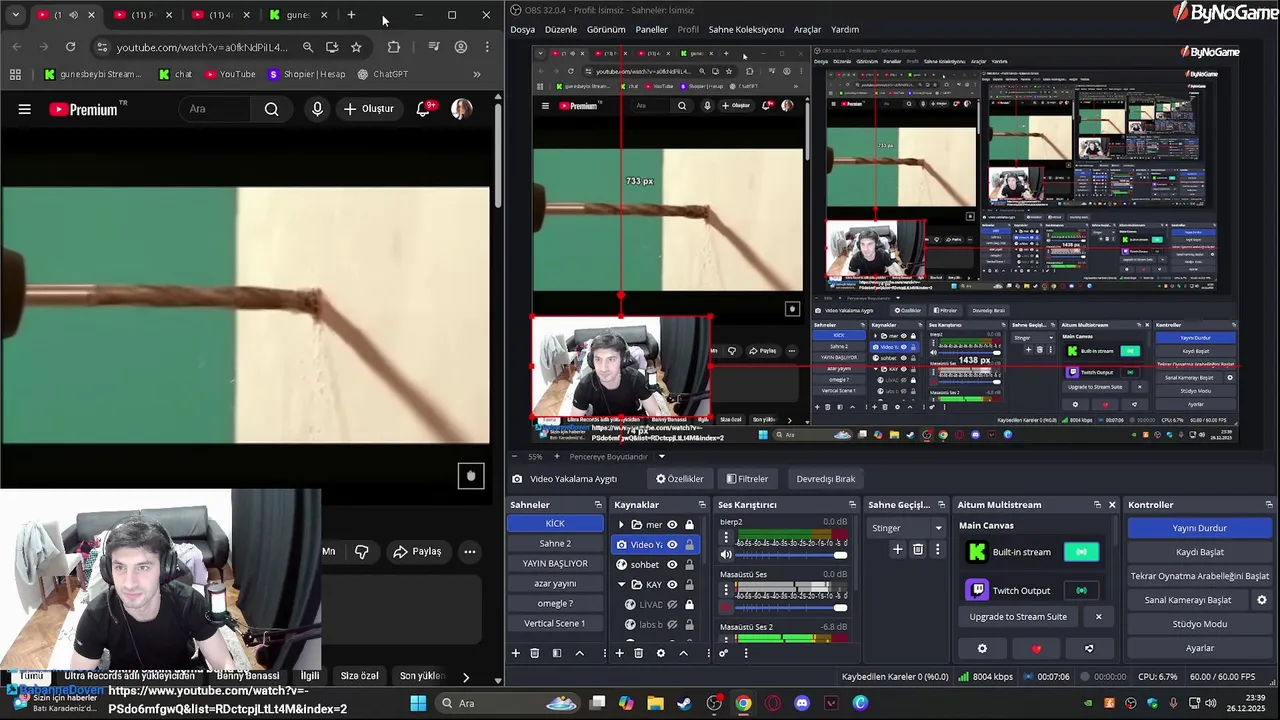Select YAYIN BAŞLIYOR scene
The height and width of the screenshot is (720, 1280).
555,564
